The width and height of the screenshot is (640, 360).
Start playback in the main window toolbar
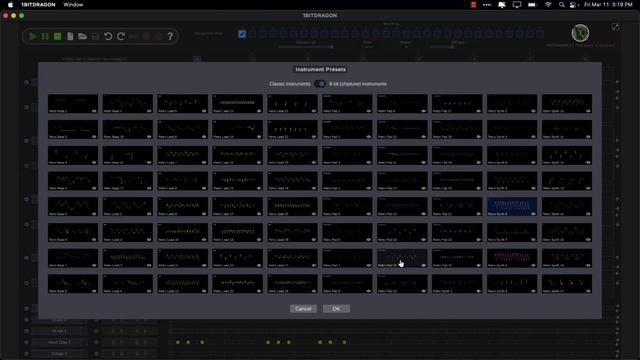point(33,36)
